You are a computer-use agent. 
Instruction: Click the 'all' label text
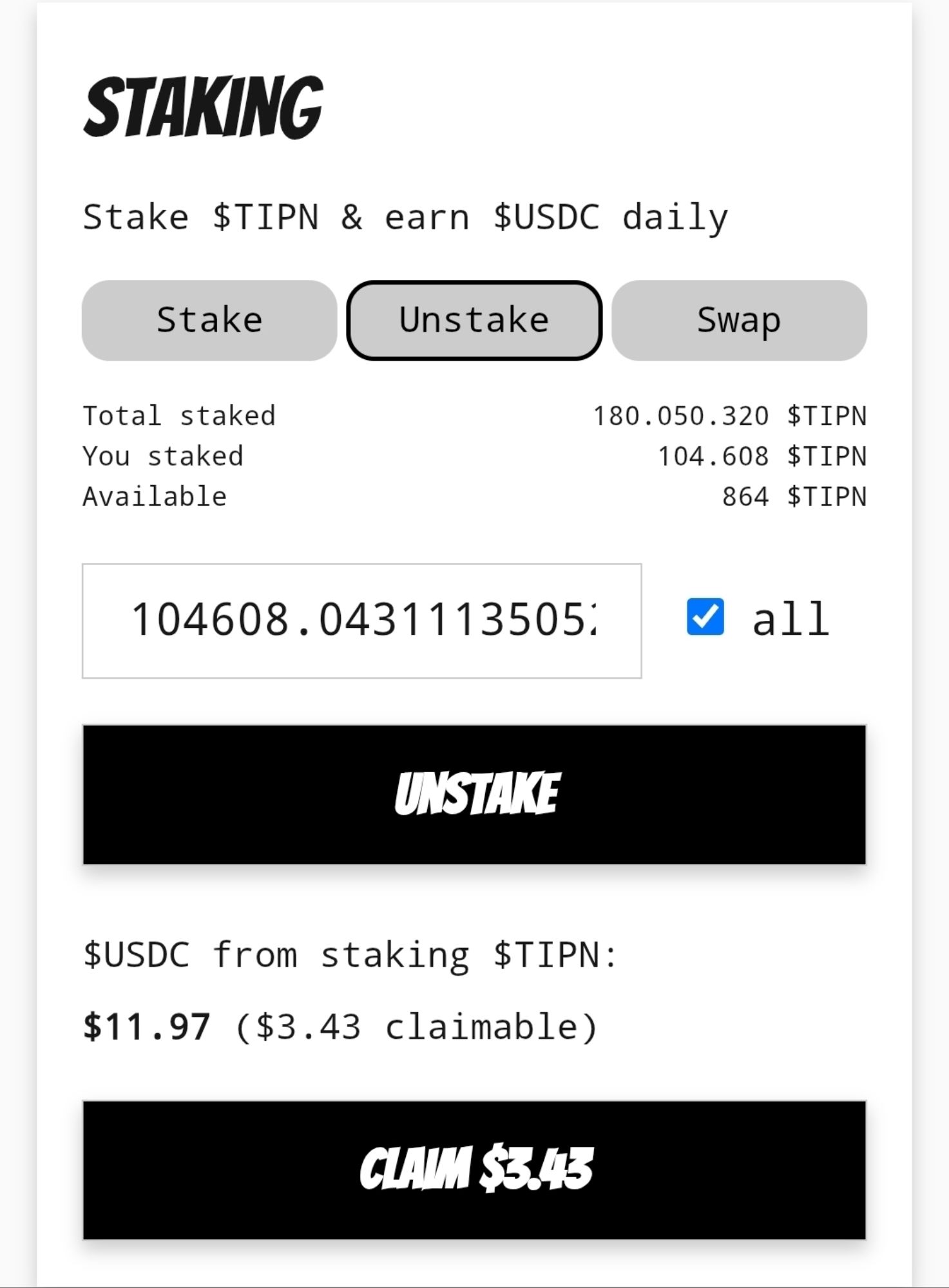pos(791,620)
